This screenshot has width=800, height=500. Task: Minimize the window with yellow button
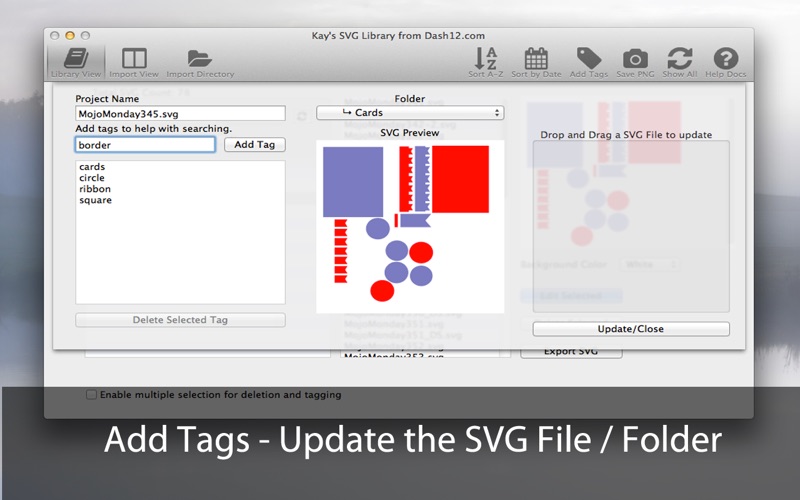click(x=70, y=35)
